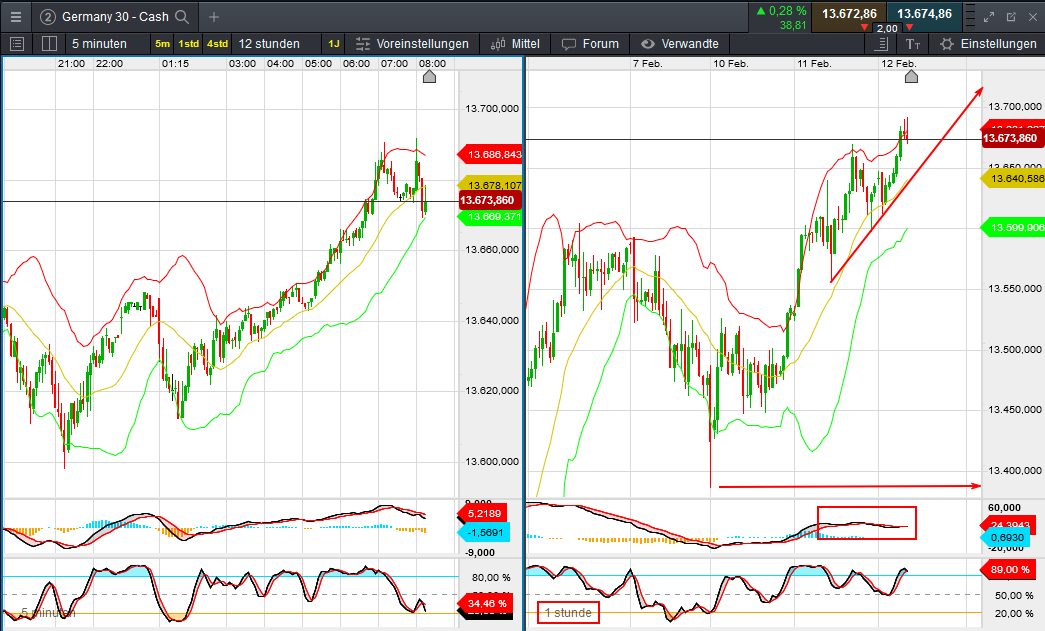Viewport: 1045px width, 631px height.
Task: Click the 13.600,000 axis label on left chart
Action: (x=492, y=461)
